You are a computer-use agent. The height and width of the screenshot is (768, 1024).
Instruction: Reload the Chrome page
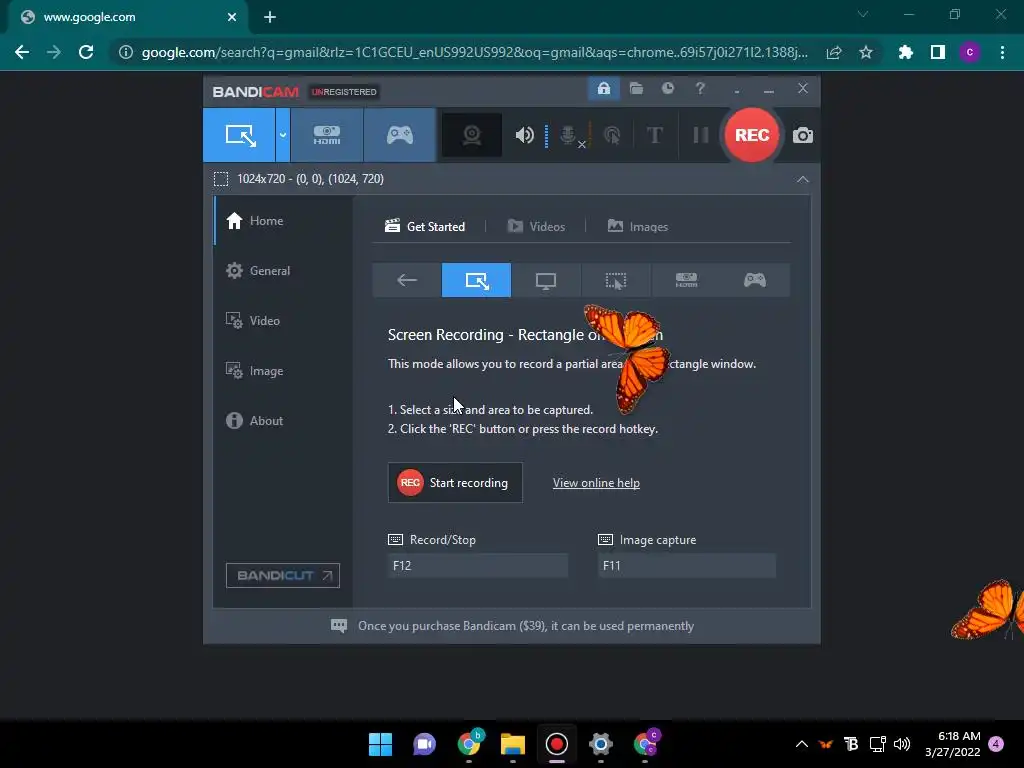[86, 52]
